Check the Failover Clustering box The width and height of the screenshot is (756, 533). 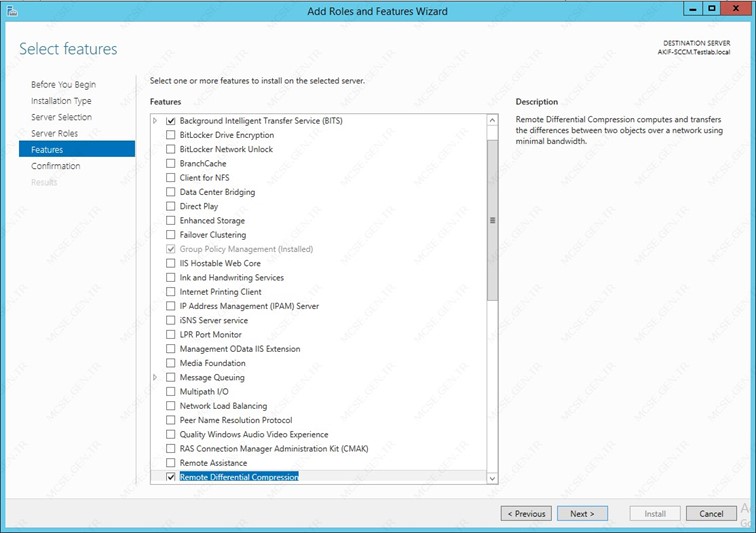click(170, 235)
